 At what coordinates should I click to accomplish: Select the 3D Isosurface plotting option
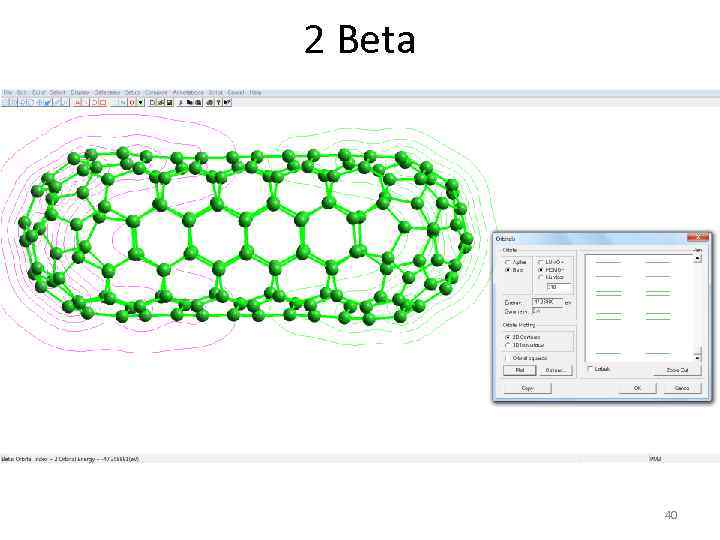point(524,345)
